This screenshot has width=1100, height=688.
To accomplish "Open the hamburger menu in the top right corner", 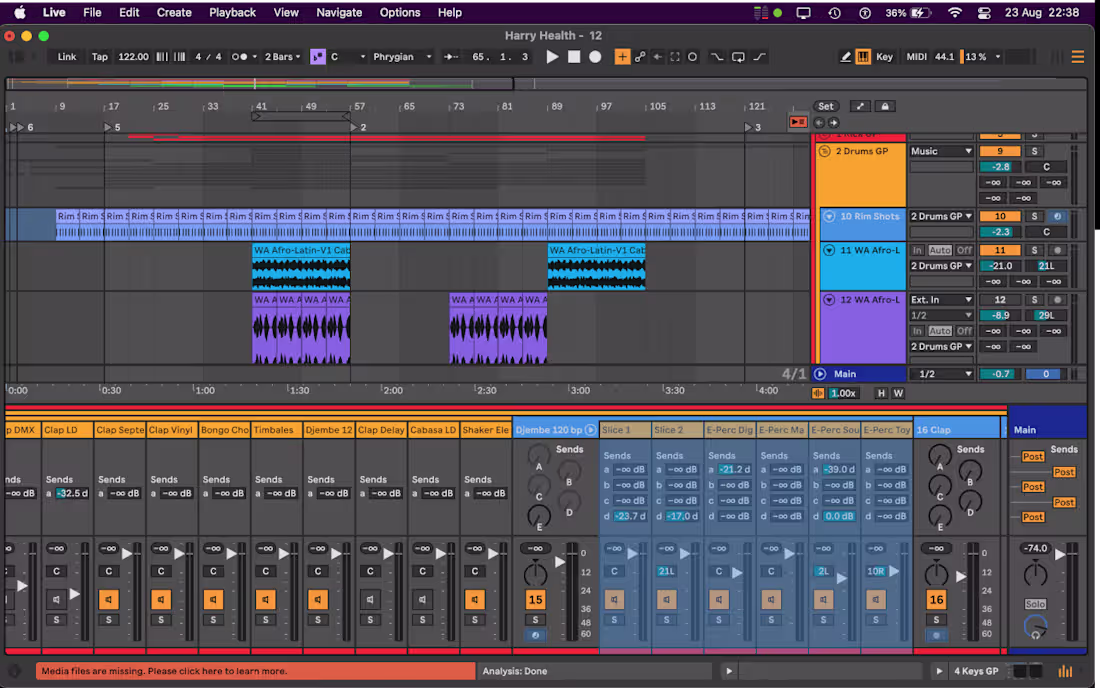I will click(1077, 56).
